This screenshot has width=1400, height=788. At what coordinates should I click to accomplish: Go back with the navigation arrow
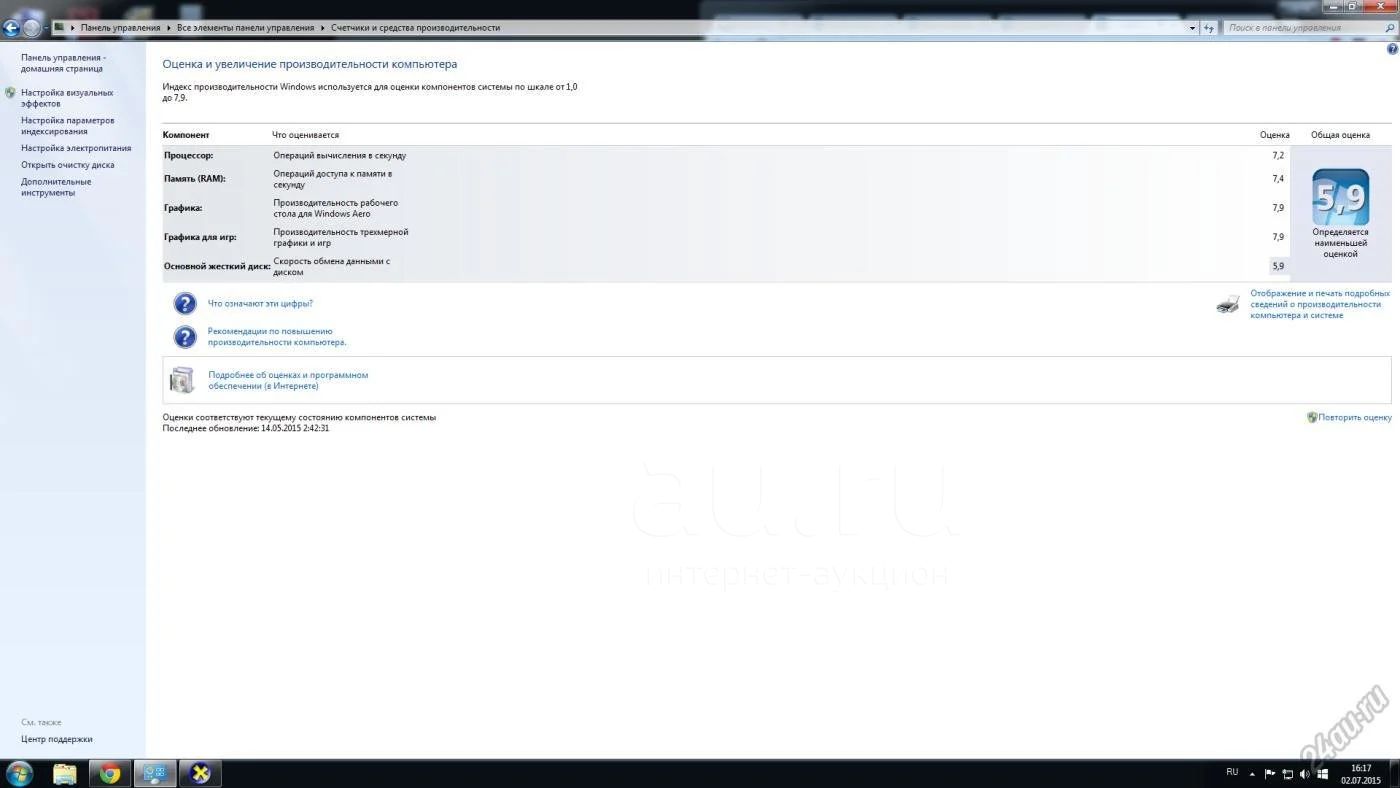pyautogui.click(x=12, y=28)
